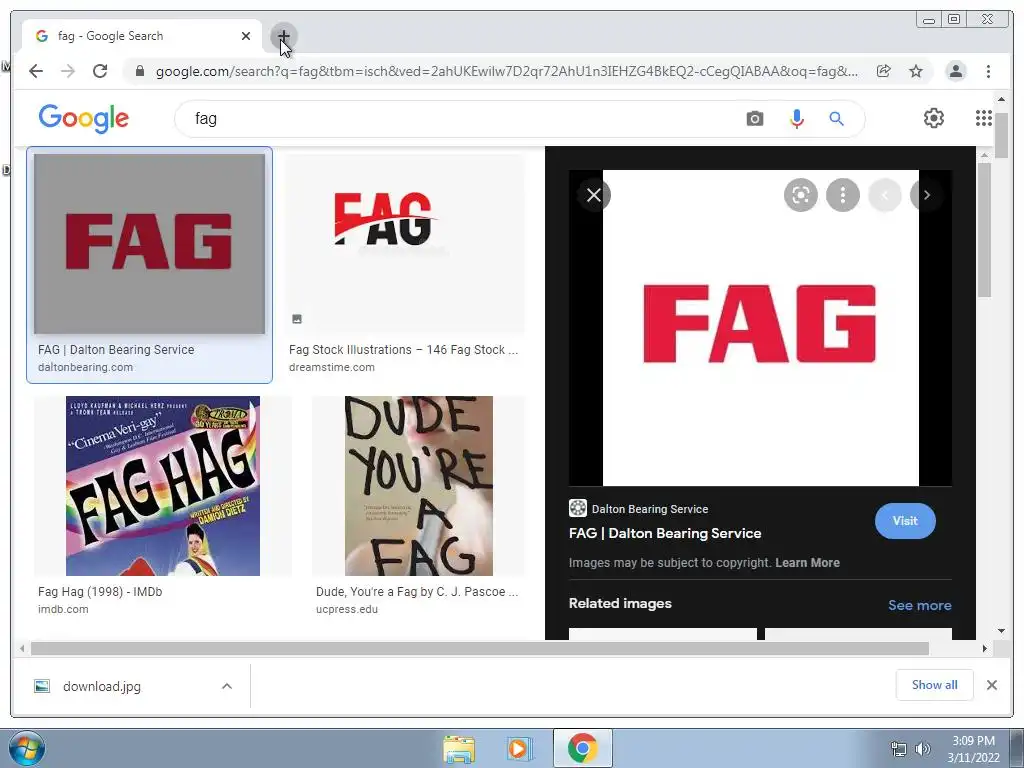Click the ucpress.edu source link
The height and width of the screenshot is (768, 1024).
[x=347, y=609]
